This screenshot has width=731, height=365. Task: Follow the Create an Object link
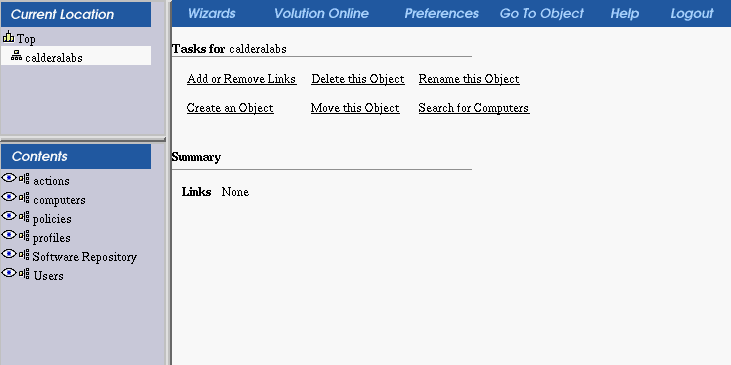pos(230,108)
